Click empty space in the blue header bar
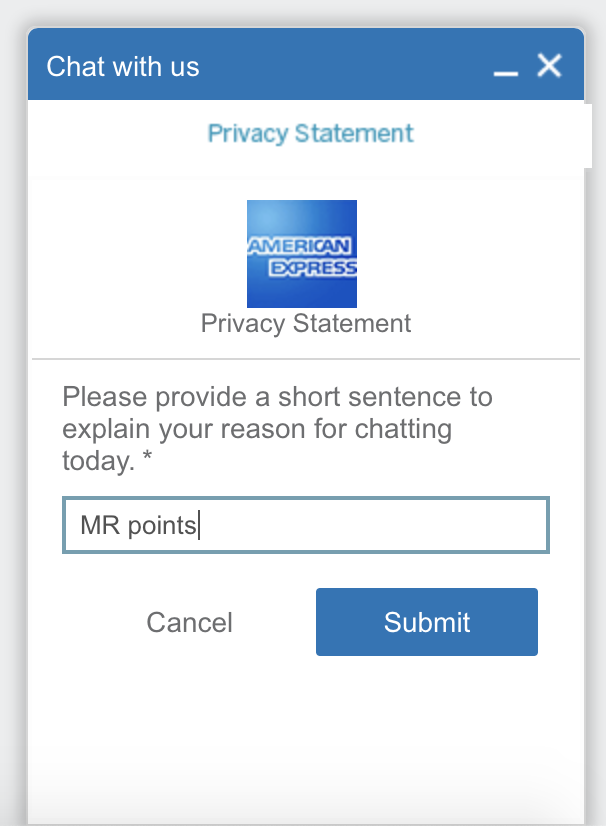Viewport: 606px width, 826px height. pyautogui.click(x=350, y=67)
